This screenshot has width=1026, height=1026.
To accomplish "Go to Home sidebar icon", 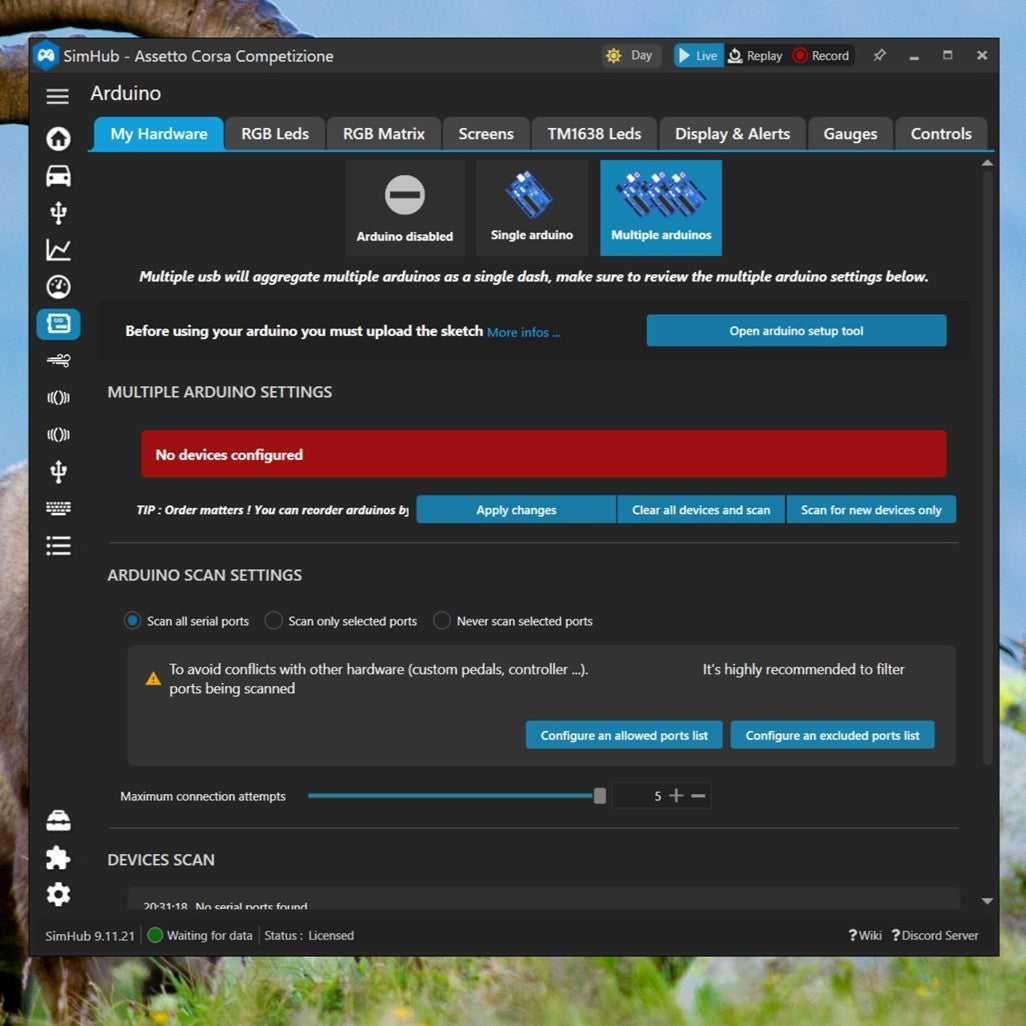I will [58, 138].
